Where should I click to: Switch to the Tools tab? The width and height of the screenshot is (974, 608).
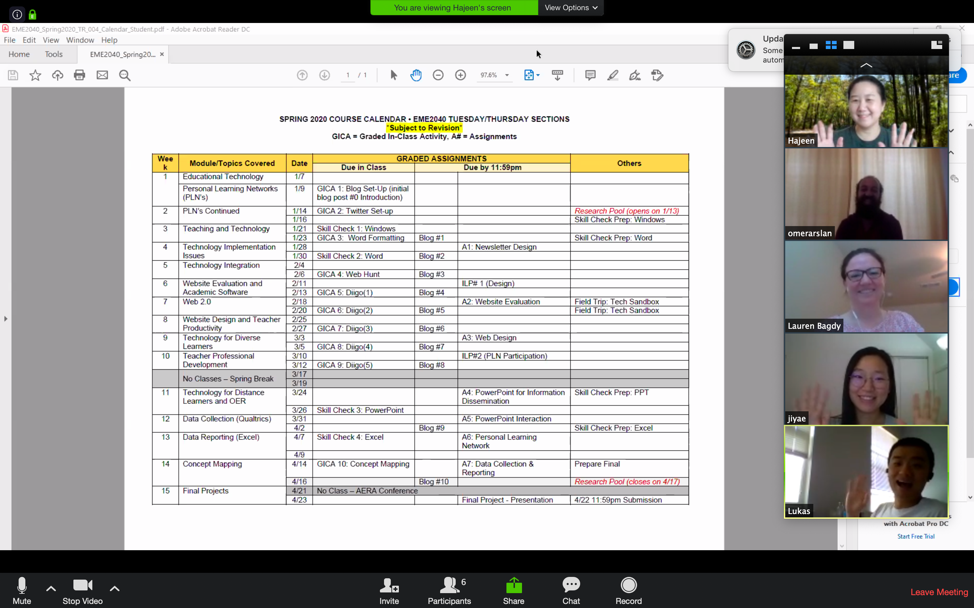53,54
